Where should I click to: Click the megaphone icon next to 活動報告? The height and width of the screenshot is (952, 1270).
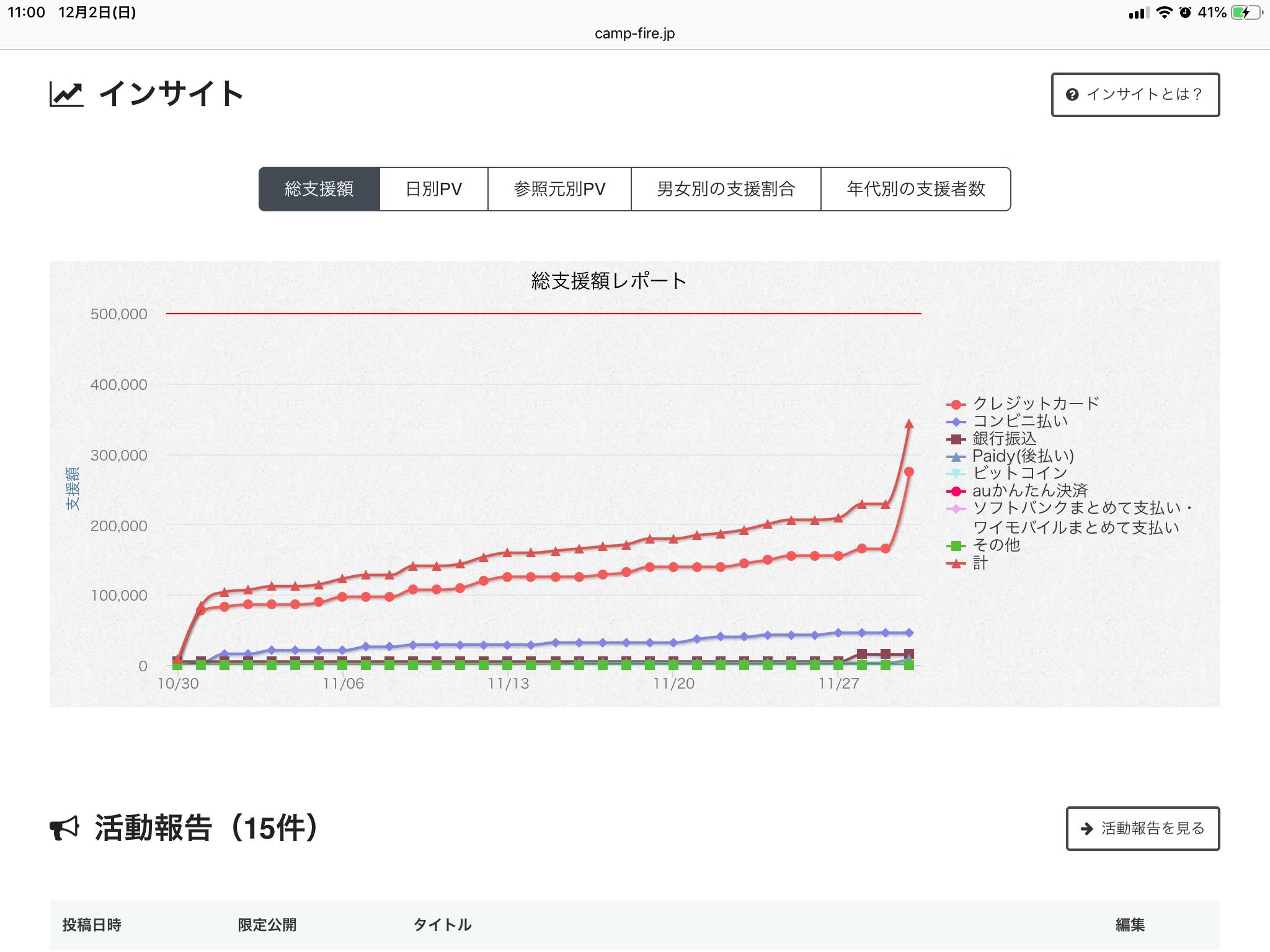(x=64, y=828)
